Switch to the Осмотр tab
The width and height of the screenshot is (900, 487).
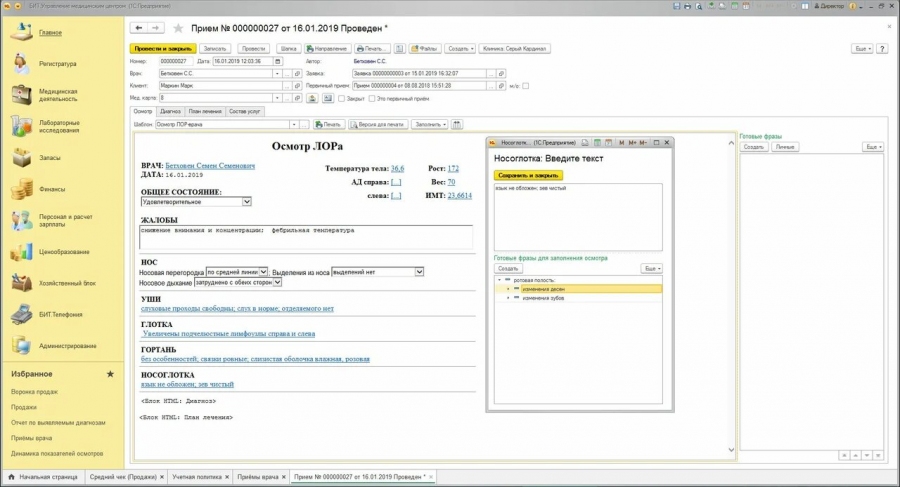143,111
